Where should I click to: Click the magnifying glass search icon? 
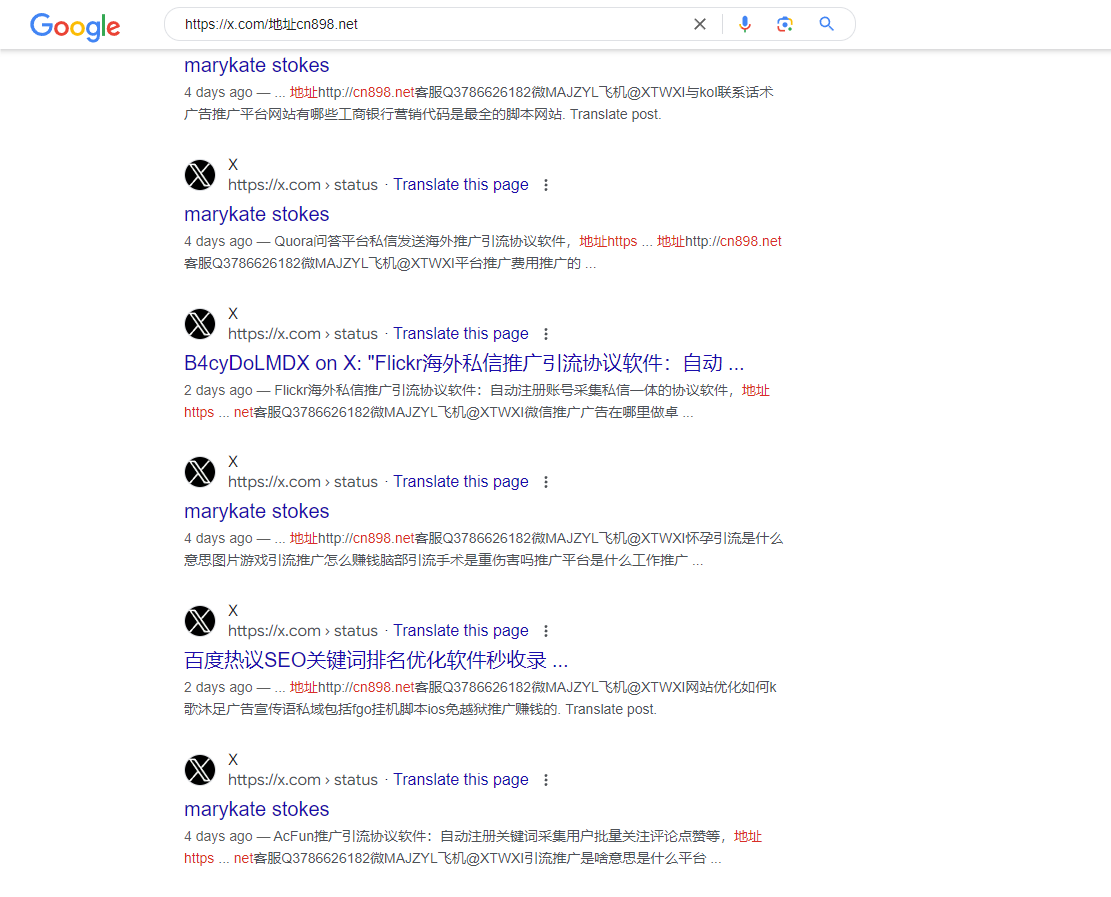(x=826, y=23)
